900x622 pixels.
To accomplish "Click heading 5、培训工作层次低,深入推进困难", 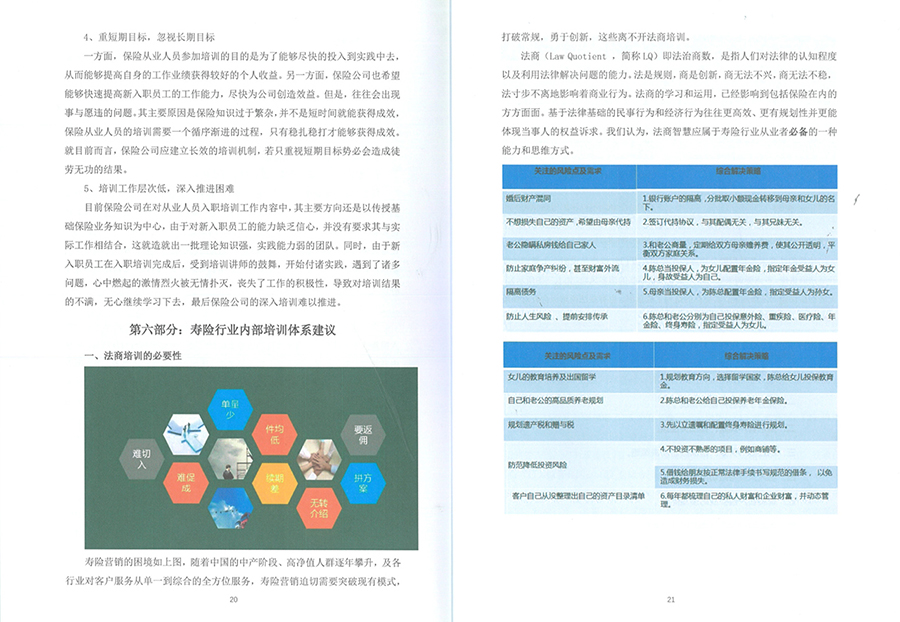I will [159, 188].
